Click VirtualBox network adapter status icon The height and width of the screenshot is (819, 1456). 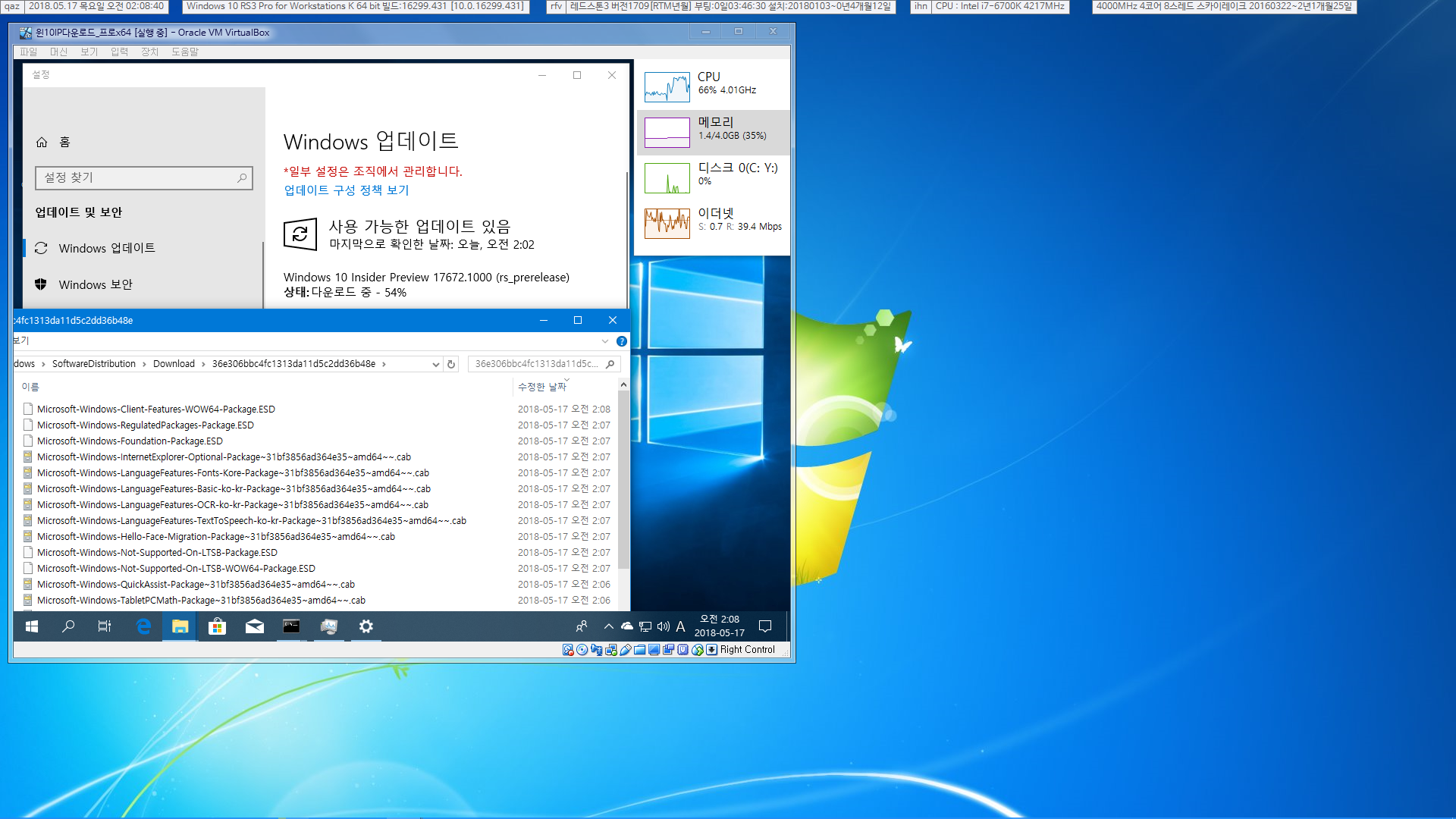611,650
